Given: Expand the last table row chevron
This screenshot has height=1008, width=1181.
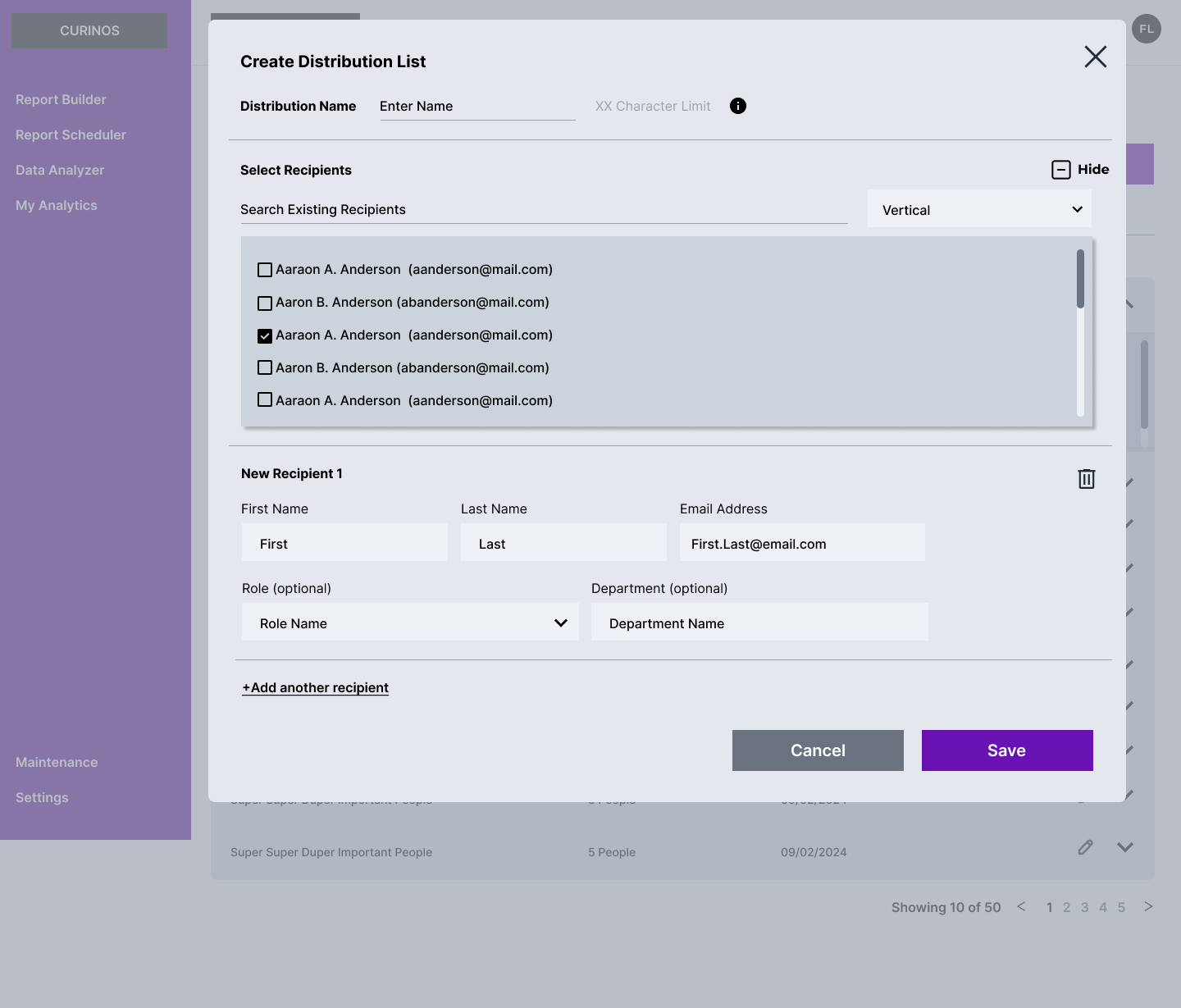Looking at the screenshot, I should point(1125,847).
